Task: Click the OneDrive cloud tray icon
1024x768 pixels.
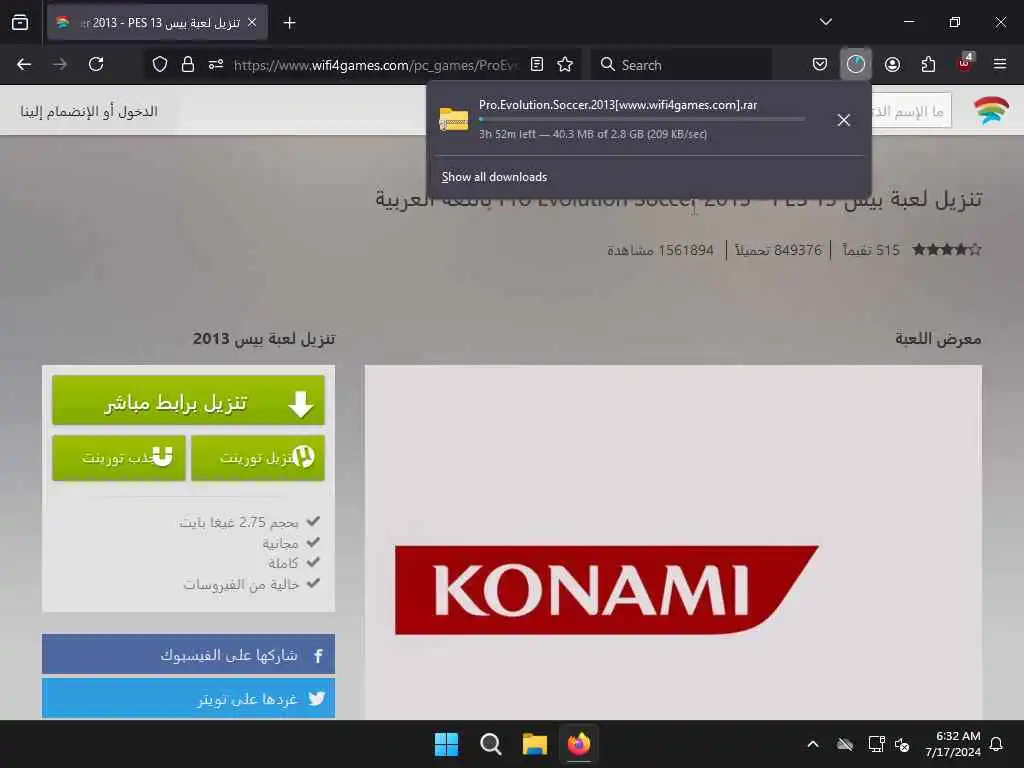Action: tap(845, 744)
